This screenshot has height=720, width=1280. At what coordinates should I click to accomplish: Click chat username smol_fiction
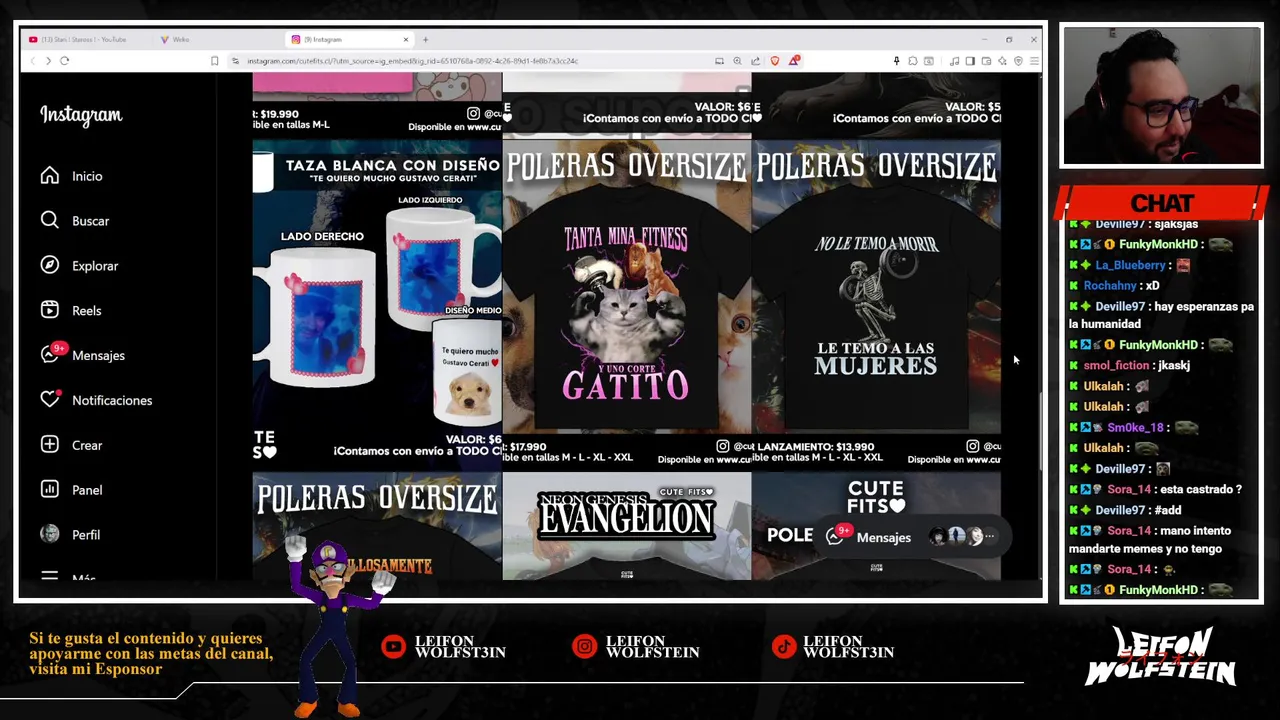point(1116,366)
